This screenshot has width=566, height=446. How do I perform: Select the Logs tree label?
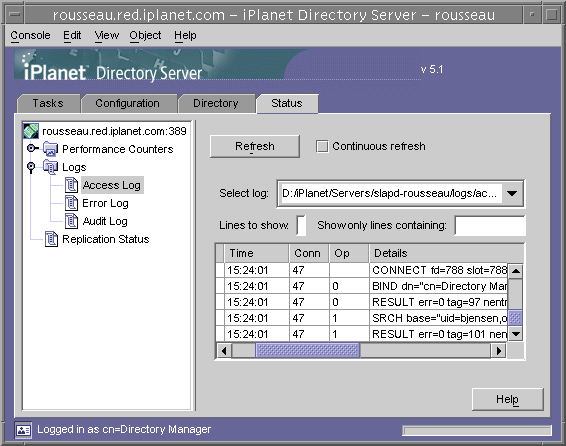click(x=74, y=167)
